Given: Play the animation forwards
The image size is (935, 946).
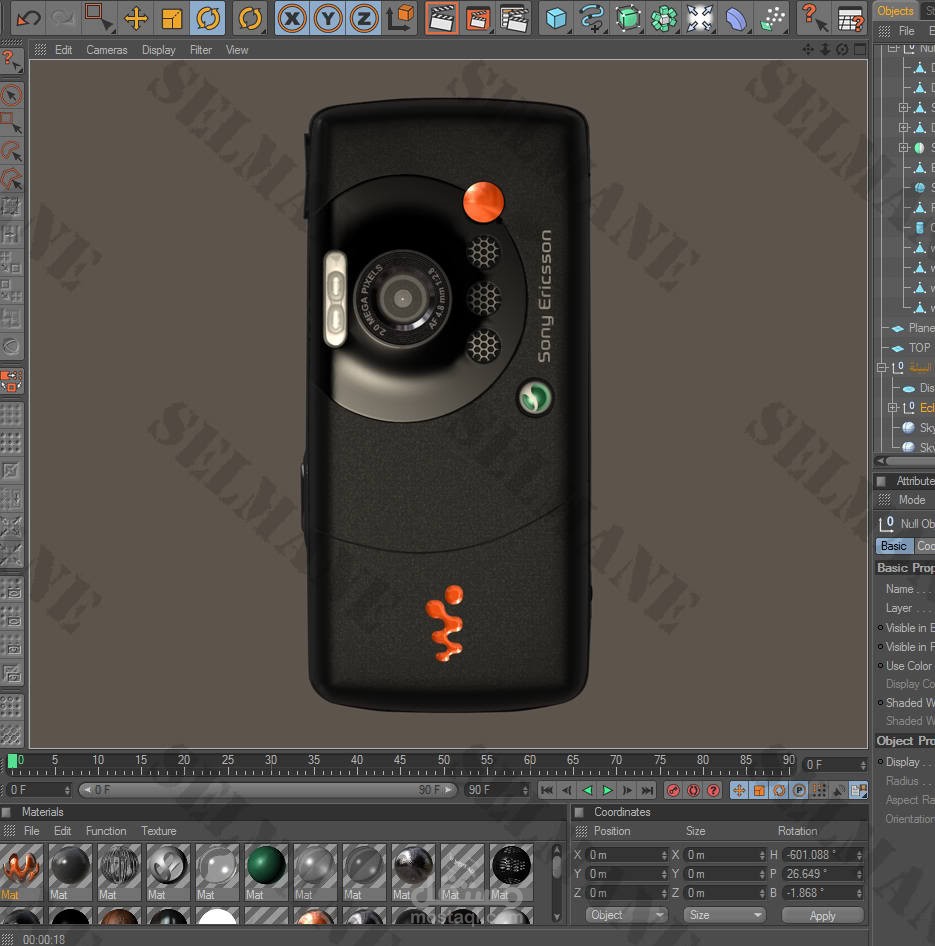Looking at the screenshot, I should coord(607,790).
